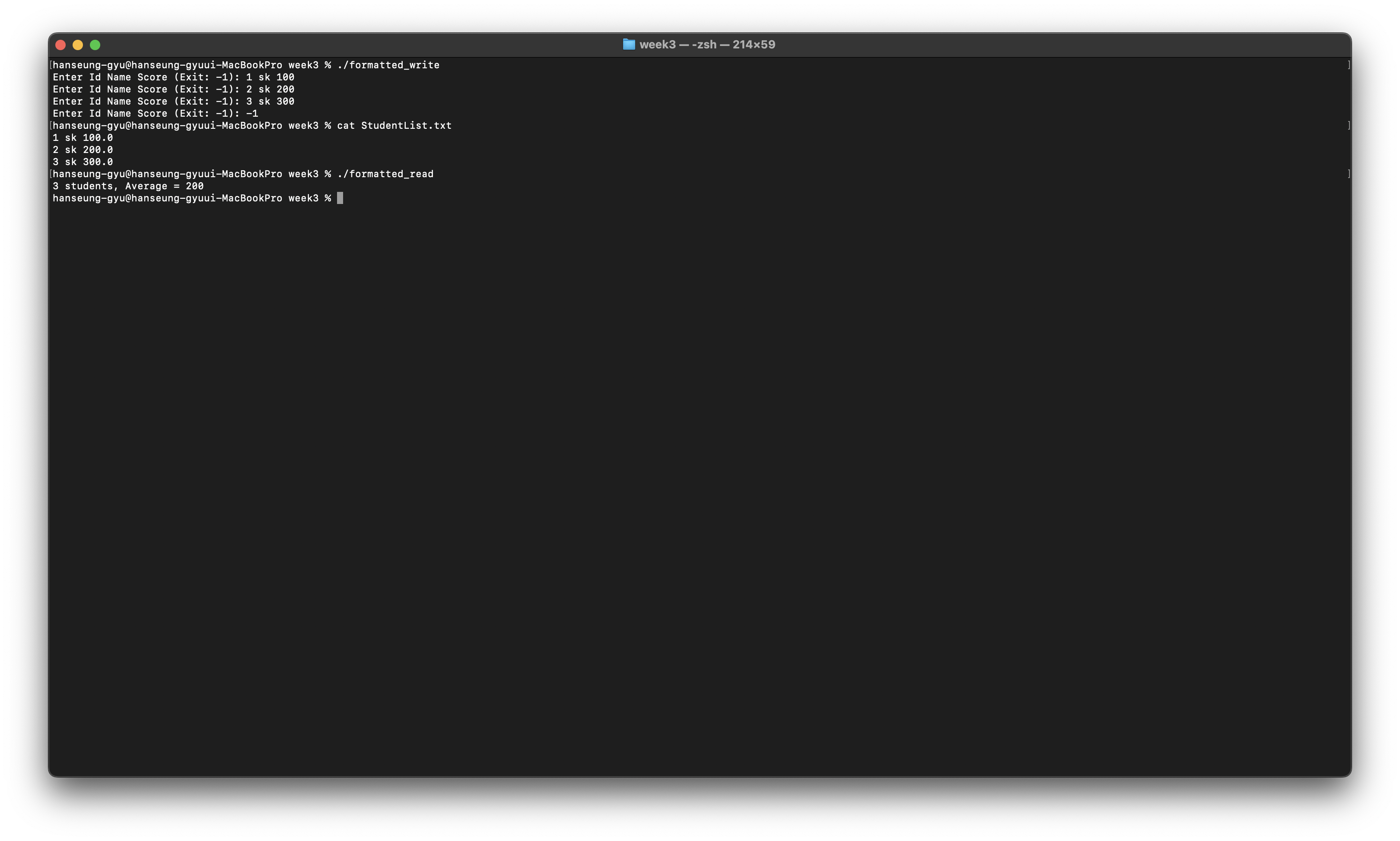Screen dimensions: 1400x841
Task: Click the 'cat StudentList.txt' command
Action: click(395, 125)
